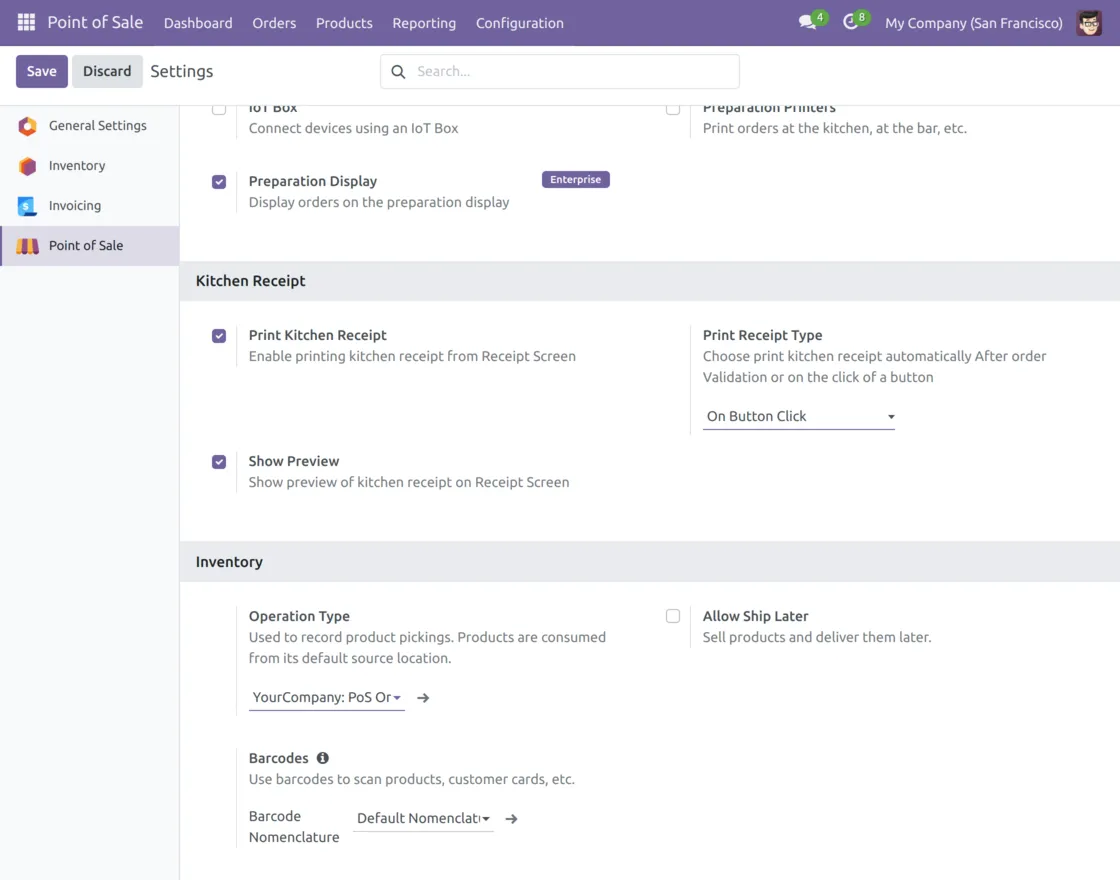This screenshot has height=880, width=1120.
Task: Open the Configuration menu
Action: pyautogui.click(x=519, y=23)
